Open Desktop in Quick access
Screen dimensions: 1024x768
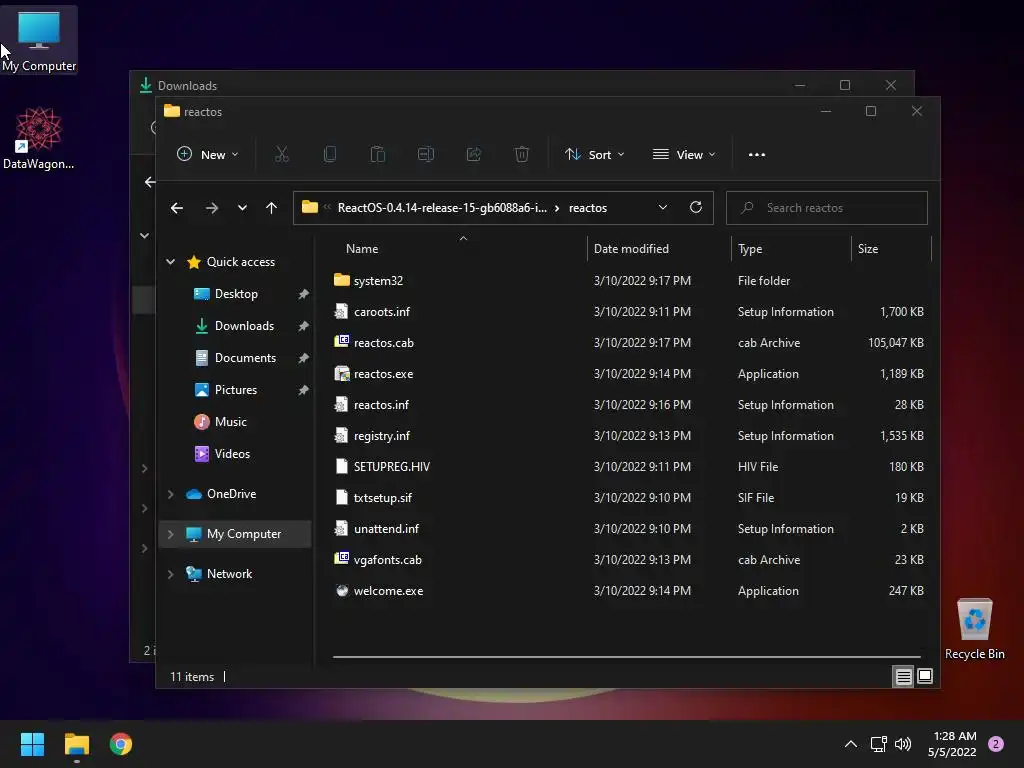pos(236,294)
